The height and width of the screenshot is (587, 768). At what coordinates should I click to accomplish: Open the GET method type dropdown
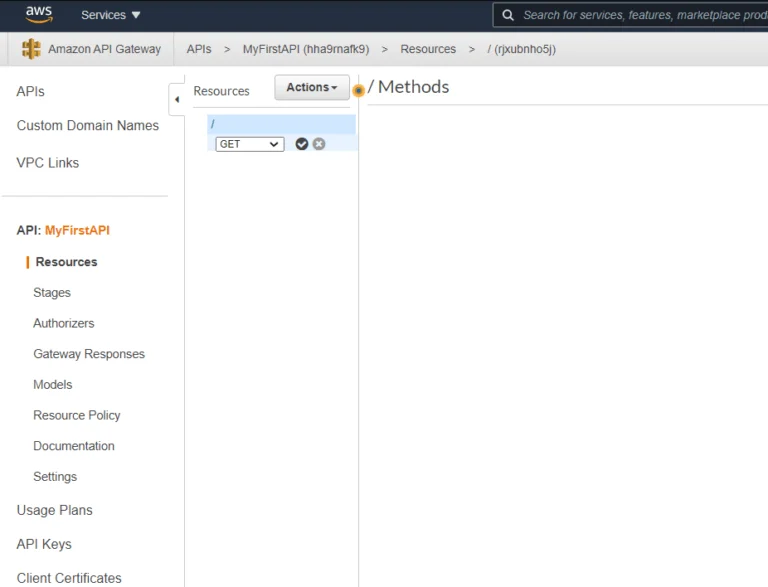click(250, 144)
